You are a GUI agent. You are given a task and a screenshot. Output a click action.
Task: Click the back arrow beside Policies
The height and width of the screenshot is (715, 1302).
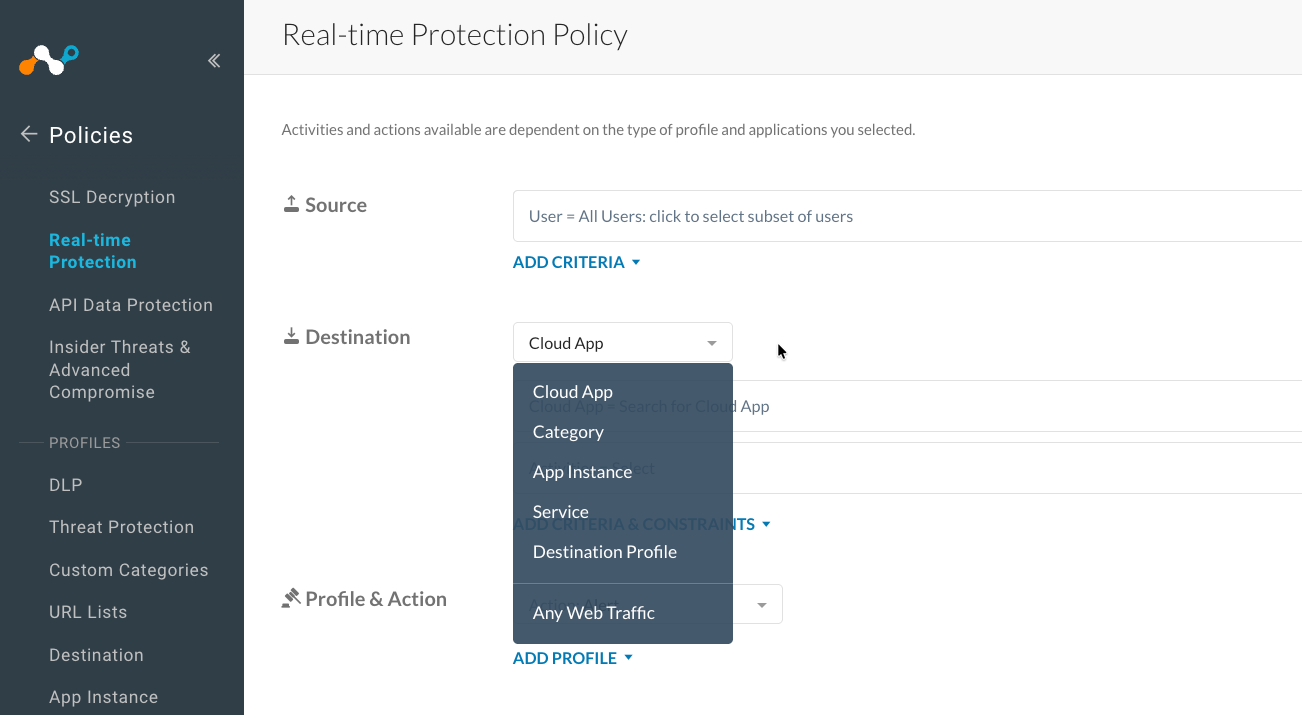[x=29, y=134]
